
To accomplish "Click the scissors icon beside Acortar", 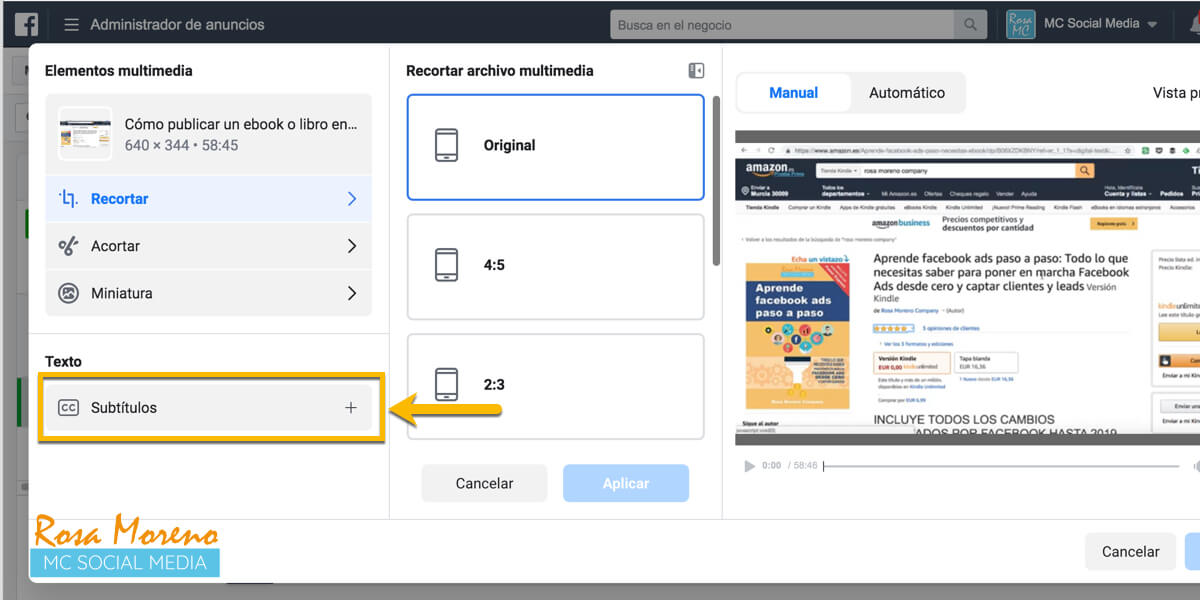I will pyautogui.click(x=68, y=246).
